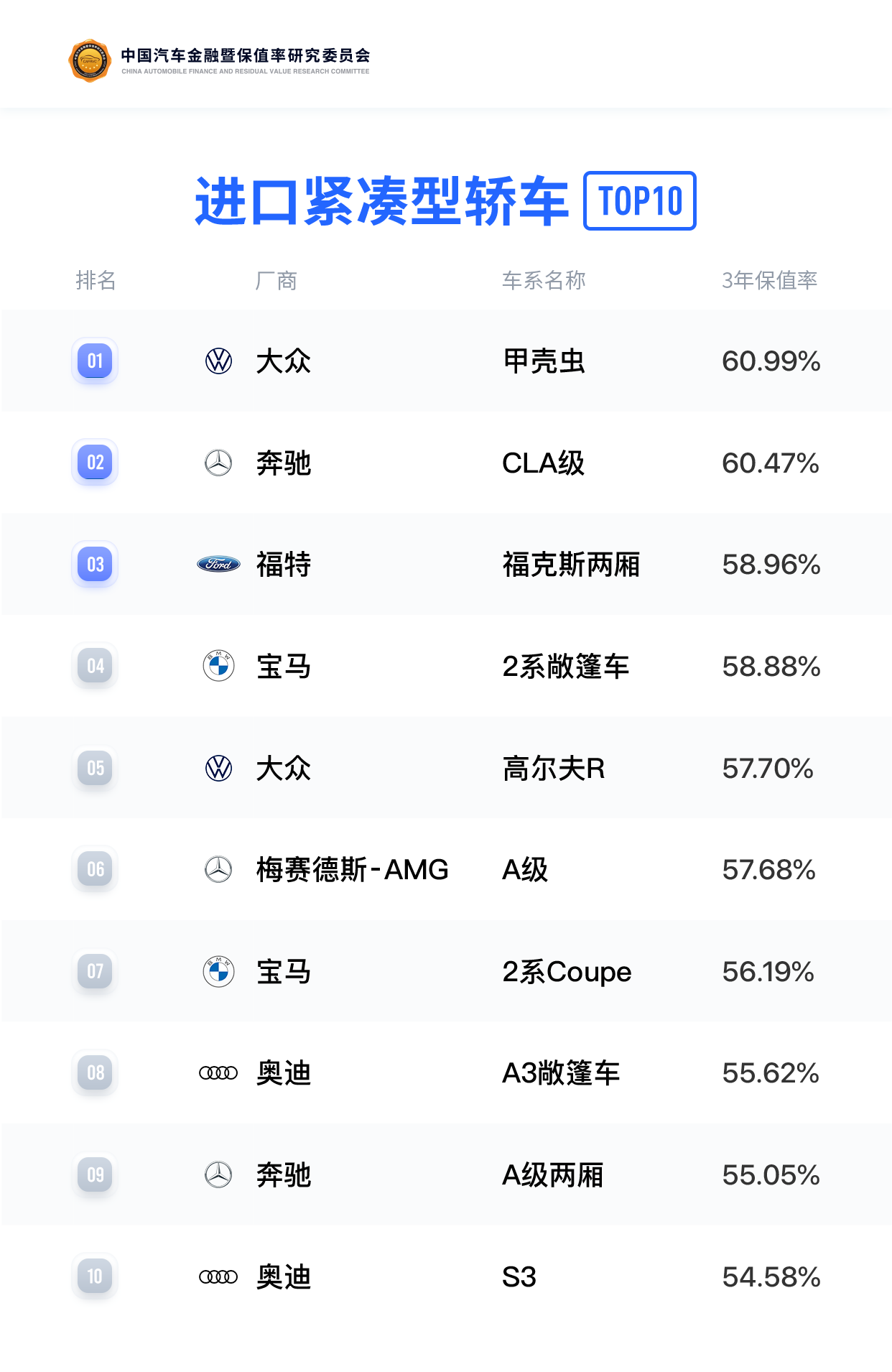Click the Mercedes logo in CLA级 row
The width and height of the screenshot is (892, 1372).
[218, 463]
